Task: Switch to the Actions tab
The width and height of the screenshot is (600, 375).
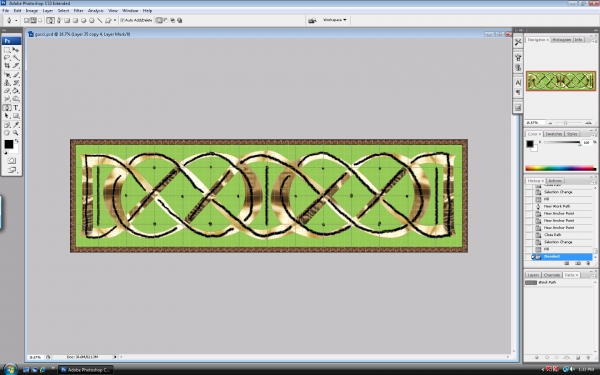Action: [555, 181]
